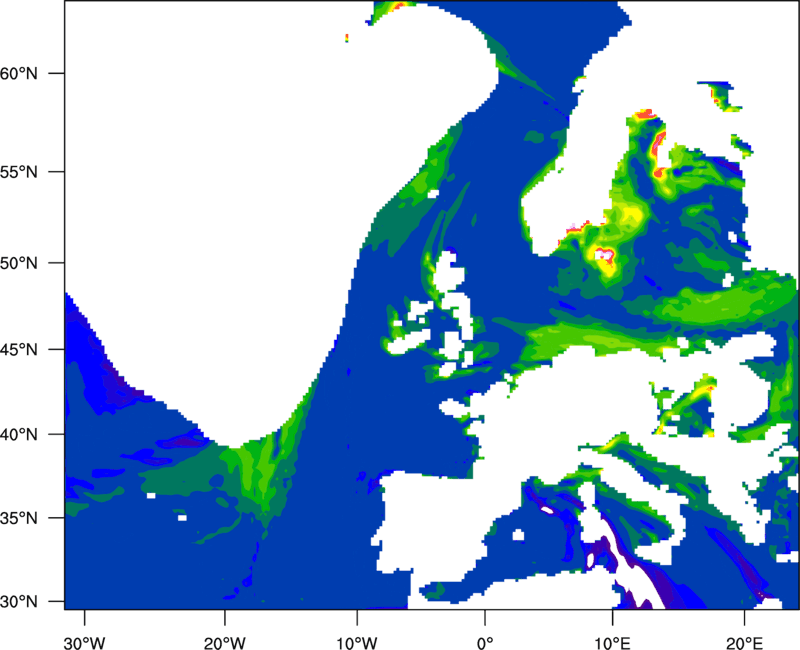The image size is (800, 650).
Task: Click the 30°N latitude label
Action: [x=19, y=602]
